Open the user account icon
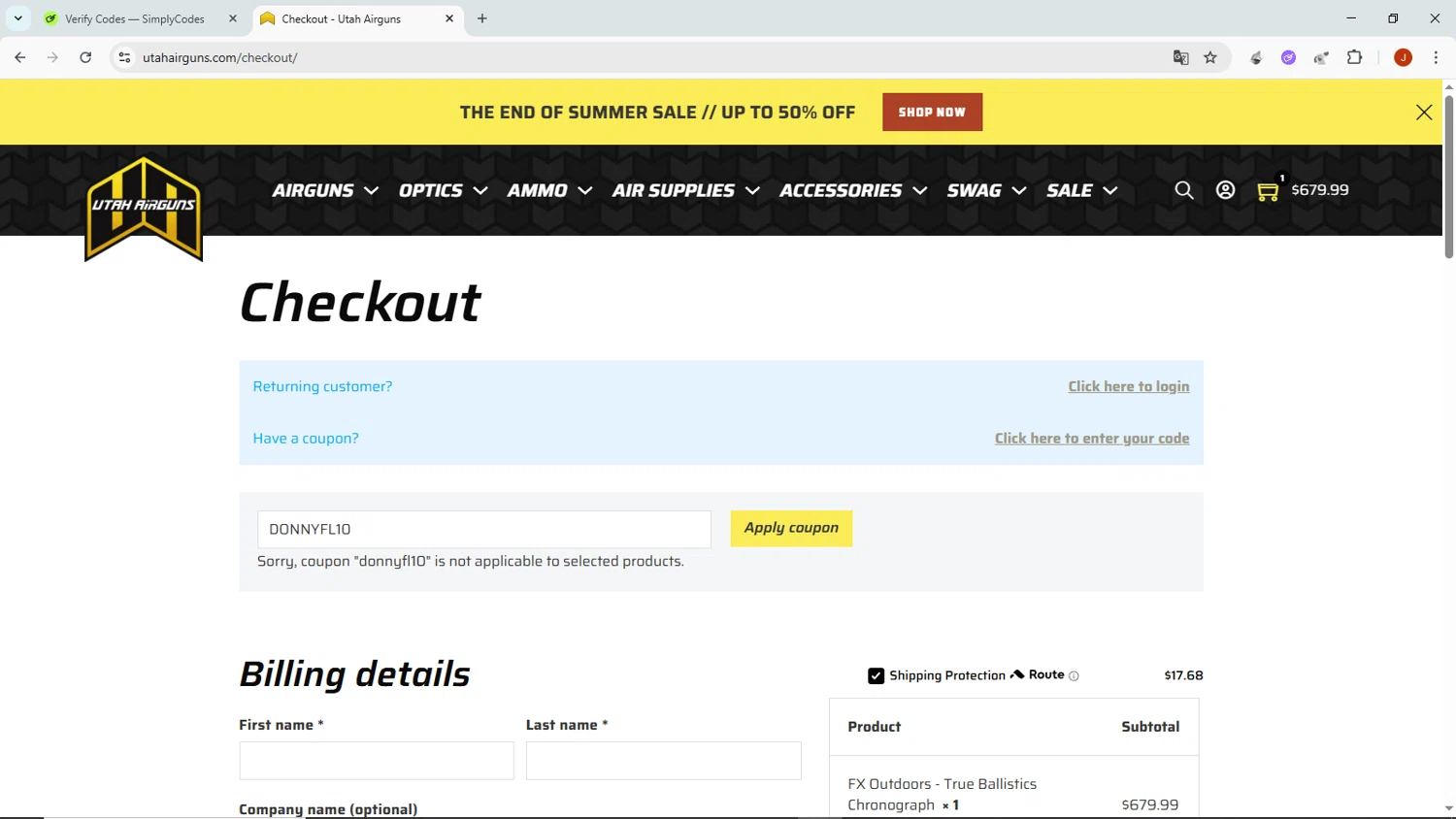 pos(1225,190)
